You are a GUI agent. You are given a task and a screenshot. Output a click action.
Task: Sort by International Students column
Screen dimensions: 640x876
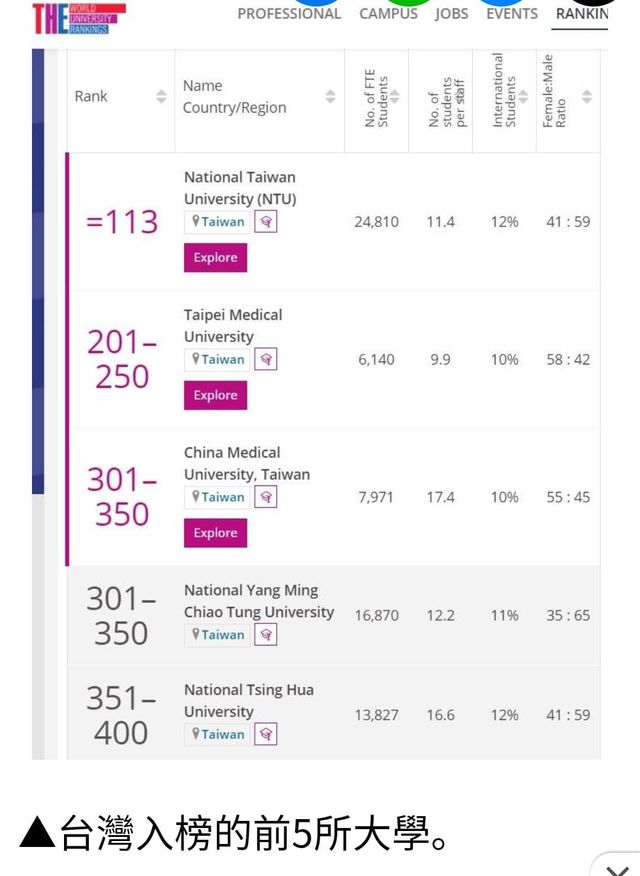point(523,96)
